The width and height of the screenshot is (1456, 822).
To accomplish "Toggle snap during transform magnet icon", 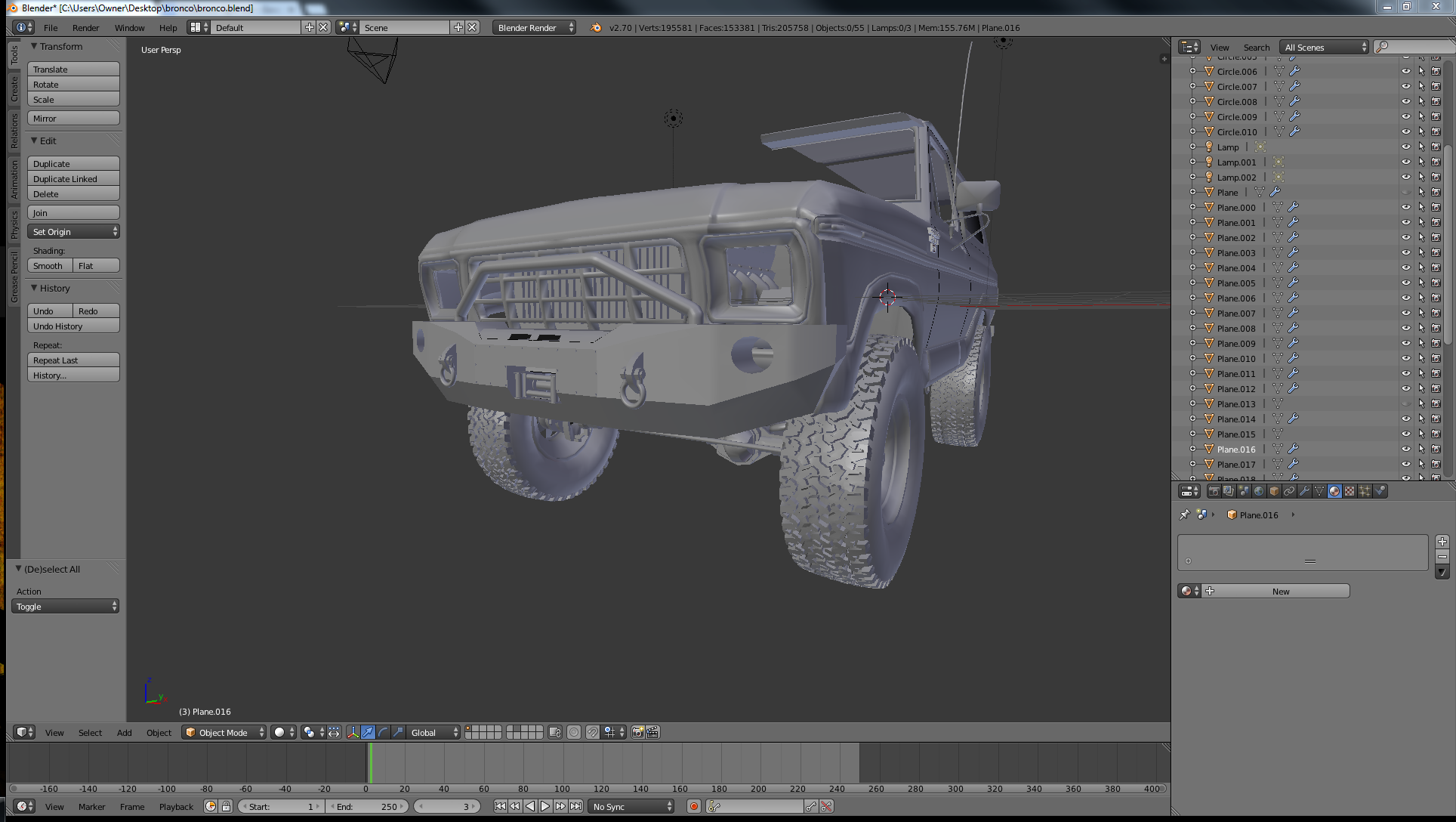I will 593,732.
